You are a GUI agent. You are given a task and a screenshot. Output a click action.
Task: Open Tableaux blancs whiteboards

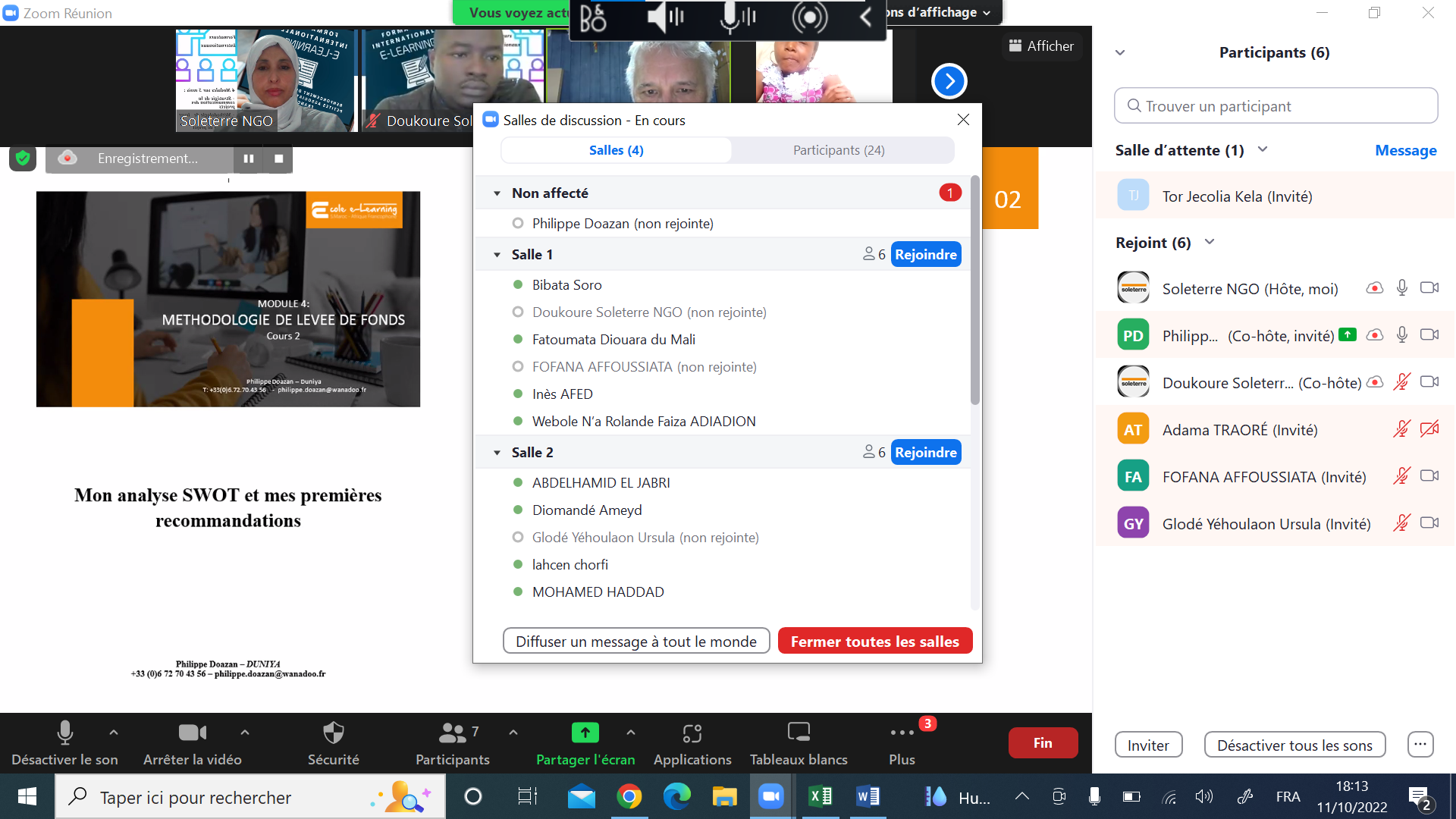(x=799, y=742)
